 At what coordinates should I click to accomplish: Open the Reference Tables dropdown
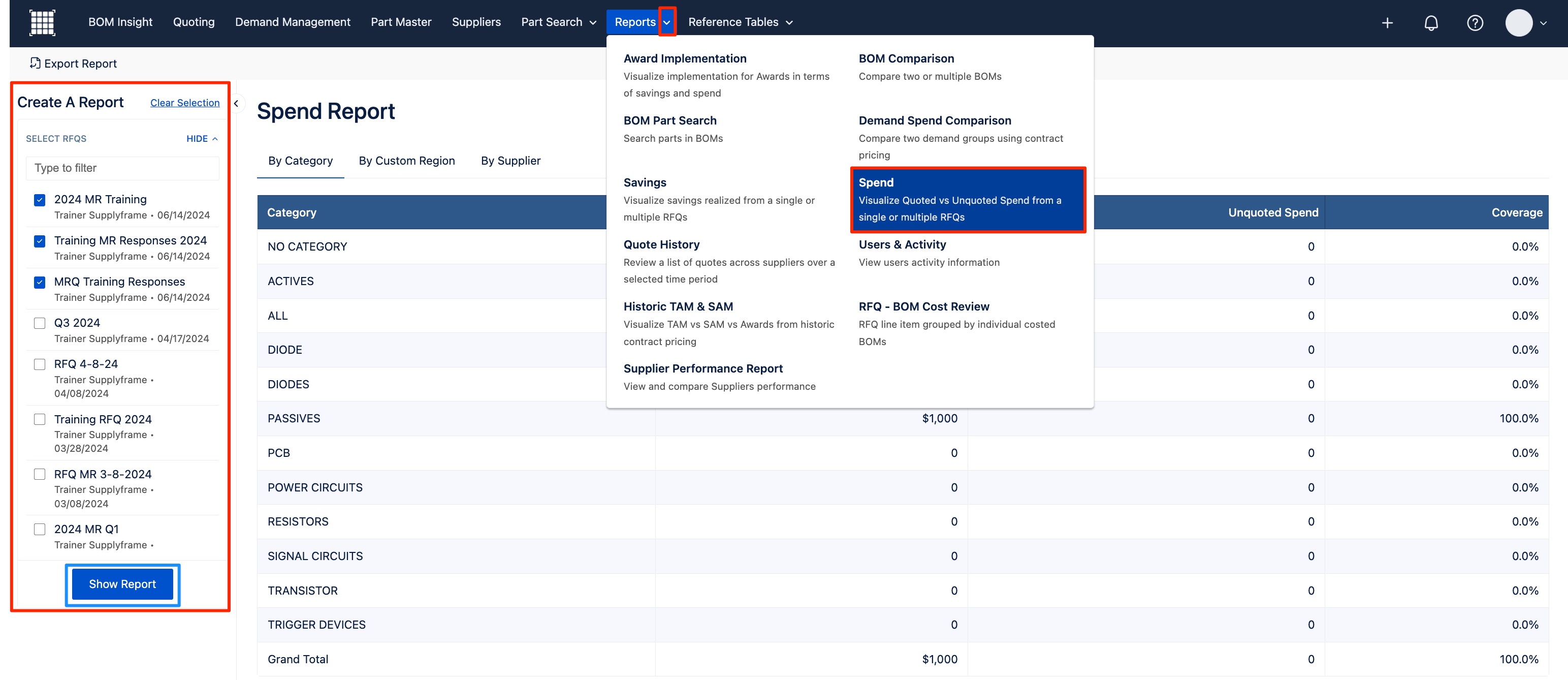pyautogui.click(x=740, y=22)
